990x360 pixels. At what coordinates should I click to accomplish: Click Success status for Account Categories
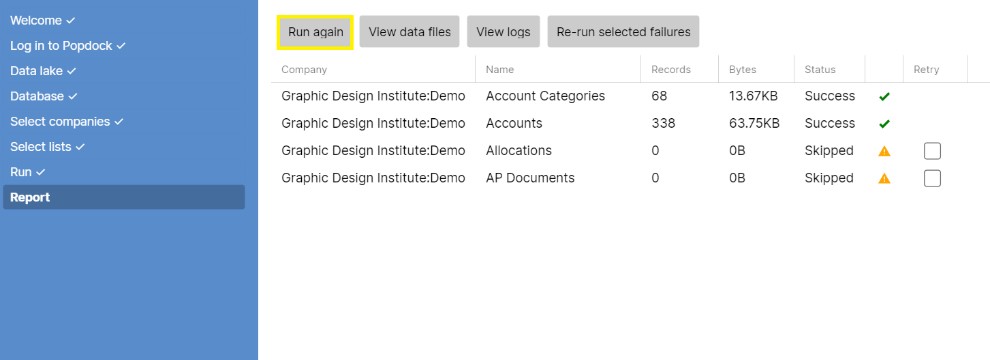point(830,96)
